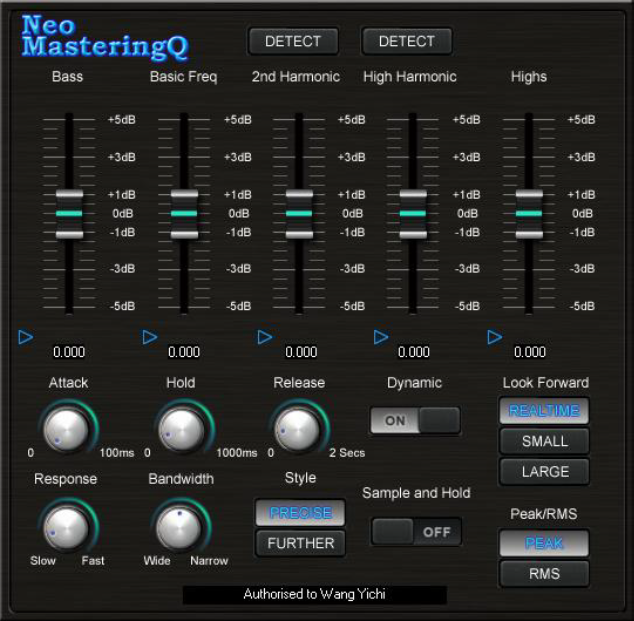Image resolution: width=634 pixels, height=621 pixels.
Task: Click the DETECT button above High Harmonic
Action: click(x=407, y=41)
